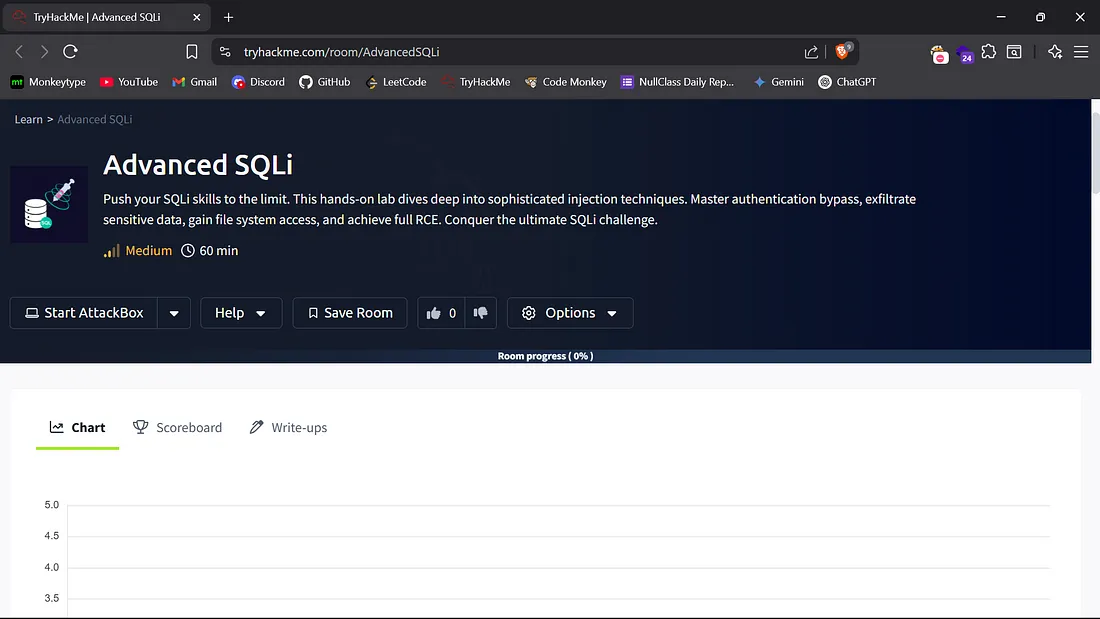Expand the Start AttackBox dropdown arrow
Screen dimensions: 1100x619
tap(174, 312)
